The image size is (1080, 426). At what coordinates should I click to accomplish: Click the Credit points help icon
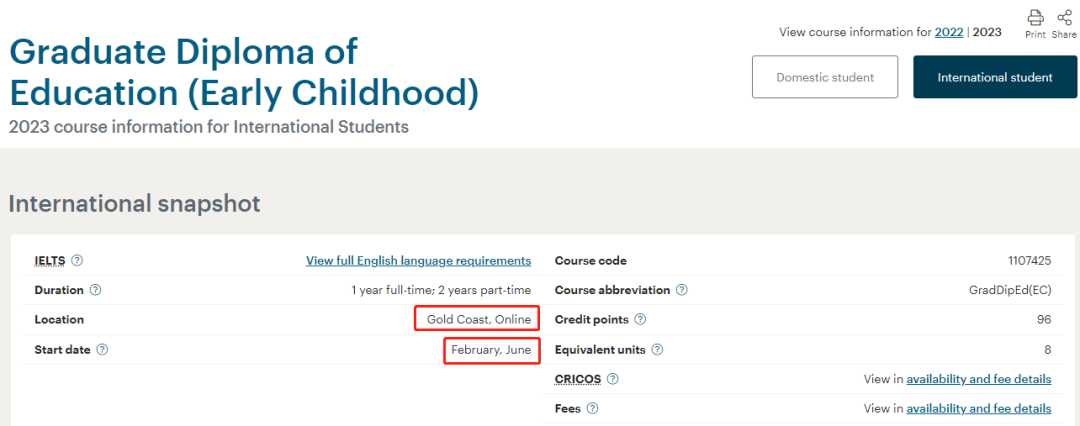pyautogui.click(x=640, y=320)
